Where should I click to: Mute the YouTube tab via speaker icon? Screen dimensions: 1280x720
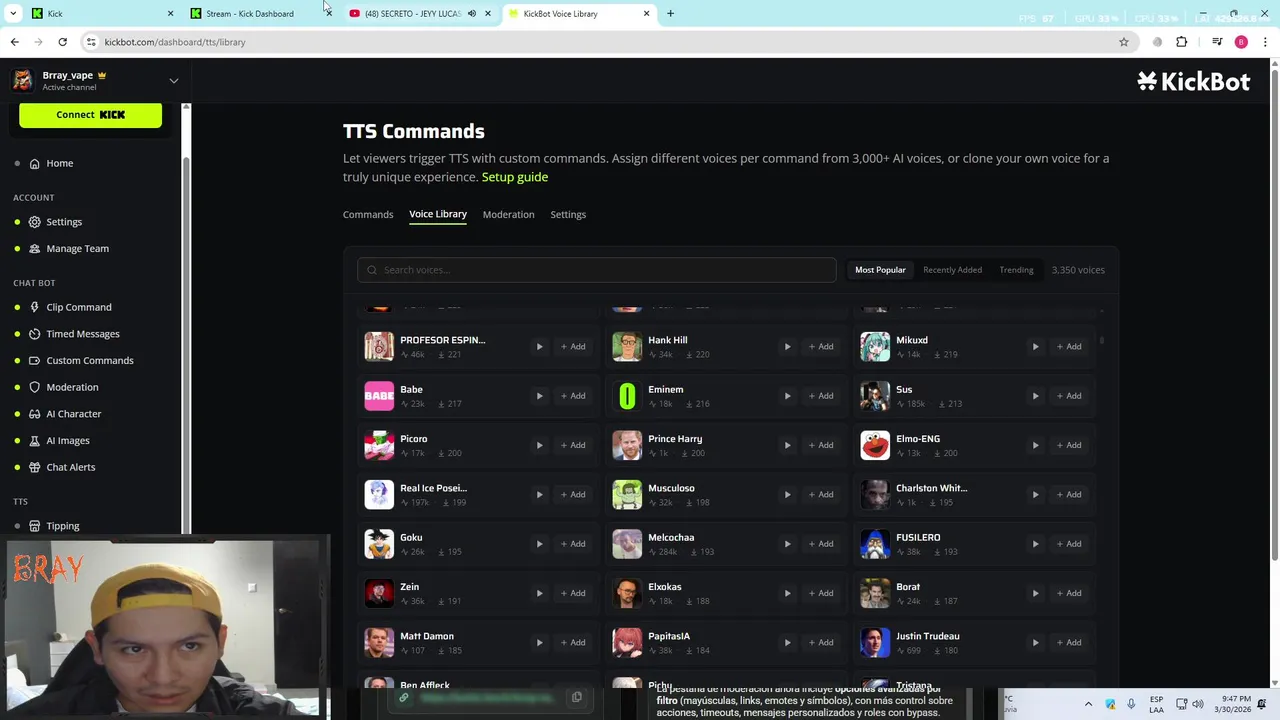pyautogui.click(x=471, y=13)
